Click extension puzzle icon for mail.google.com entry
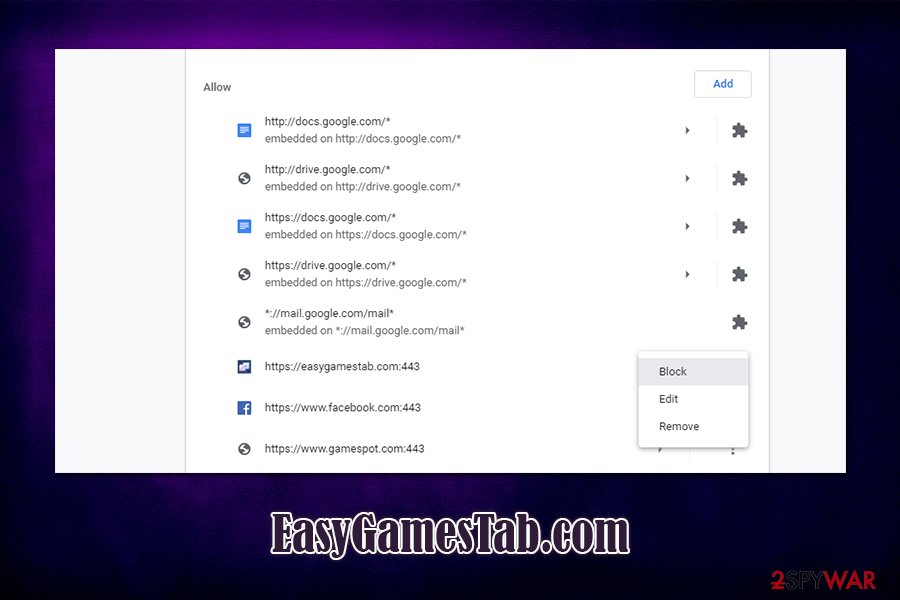The width and height of the screenshot is (900, 600). coord(739,322)
